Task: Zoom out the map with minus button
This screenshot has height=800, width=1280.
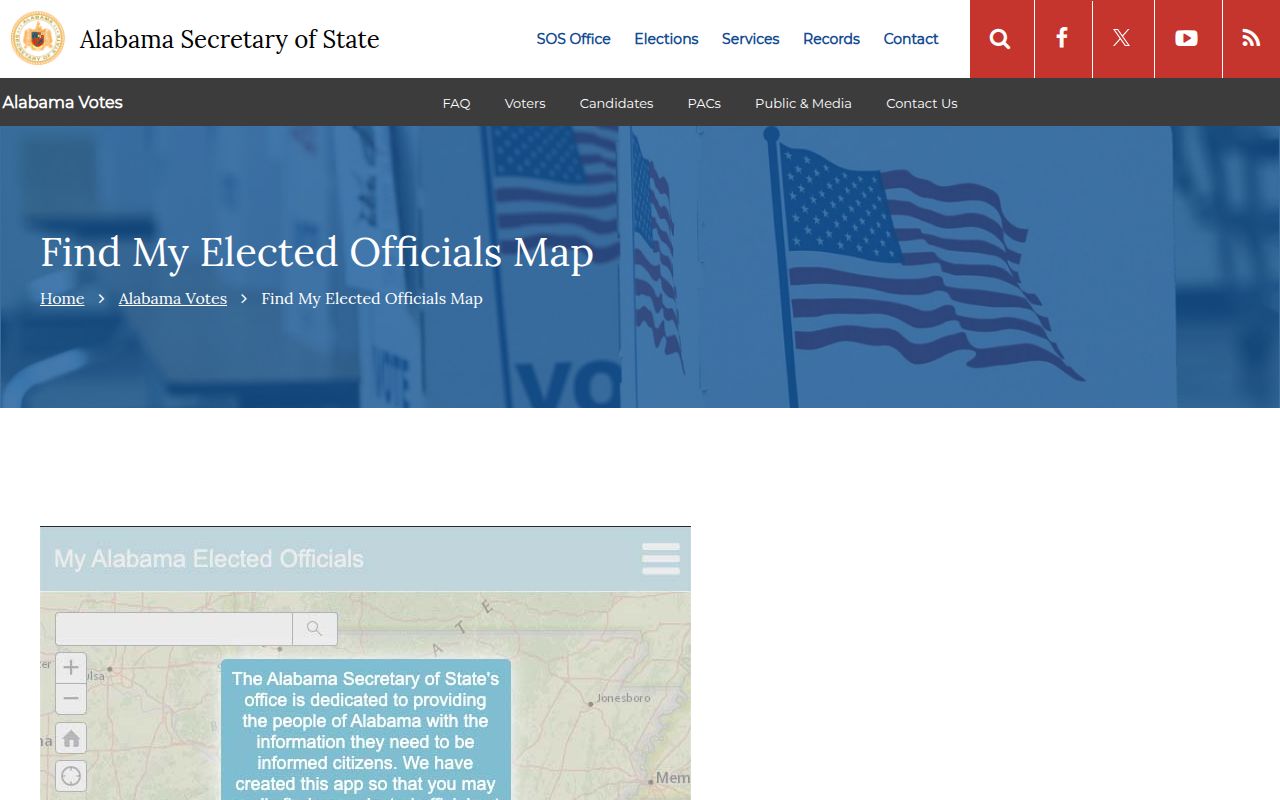Action: pyautogui.click(x=71, y=699)
